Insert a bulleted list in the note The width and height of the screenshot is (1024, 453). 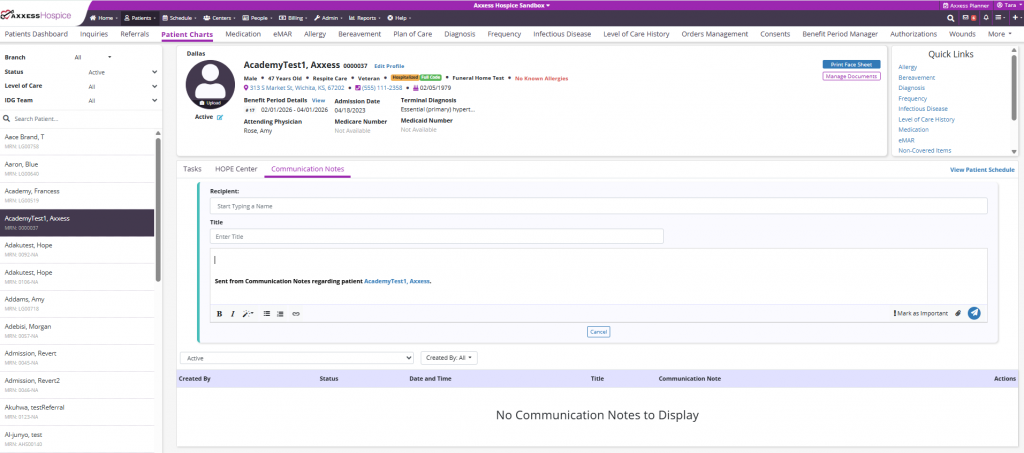pyautogui.click(x=267, y=313)
